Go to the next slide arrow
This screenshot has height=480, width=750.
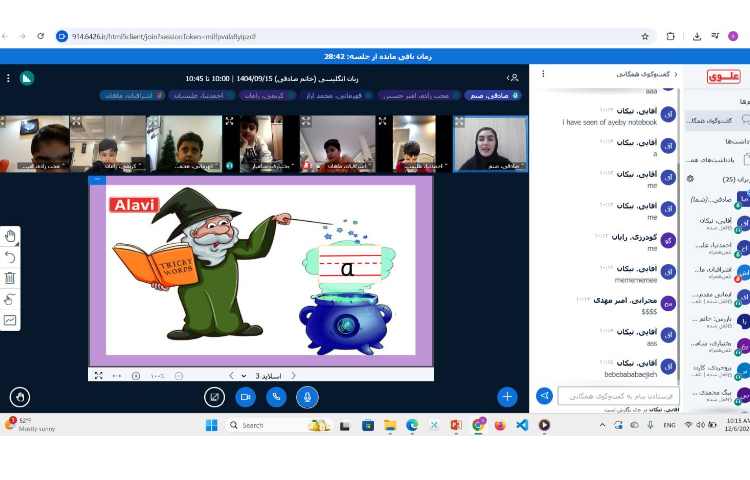pos(232,375)
